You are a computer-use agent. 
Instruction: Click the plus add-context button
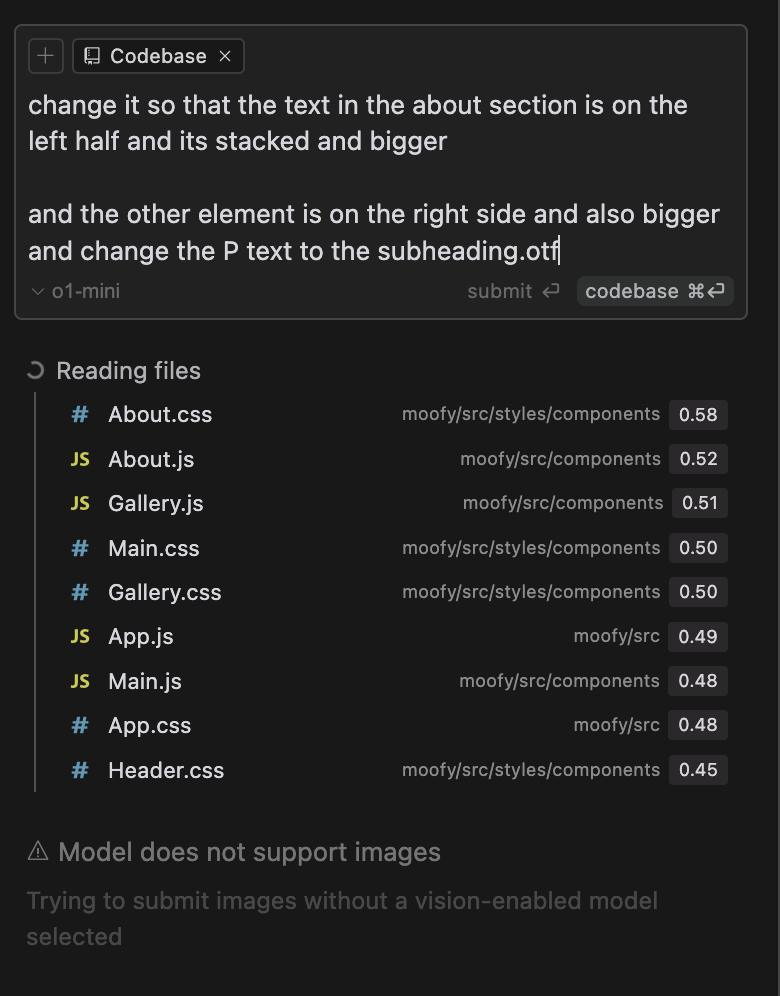[45, 56]
